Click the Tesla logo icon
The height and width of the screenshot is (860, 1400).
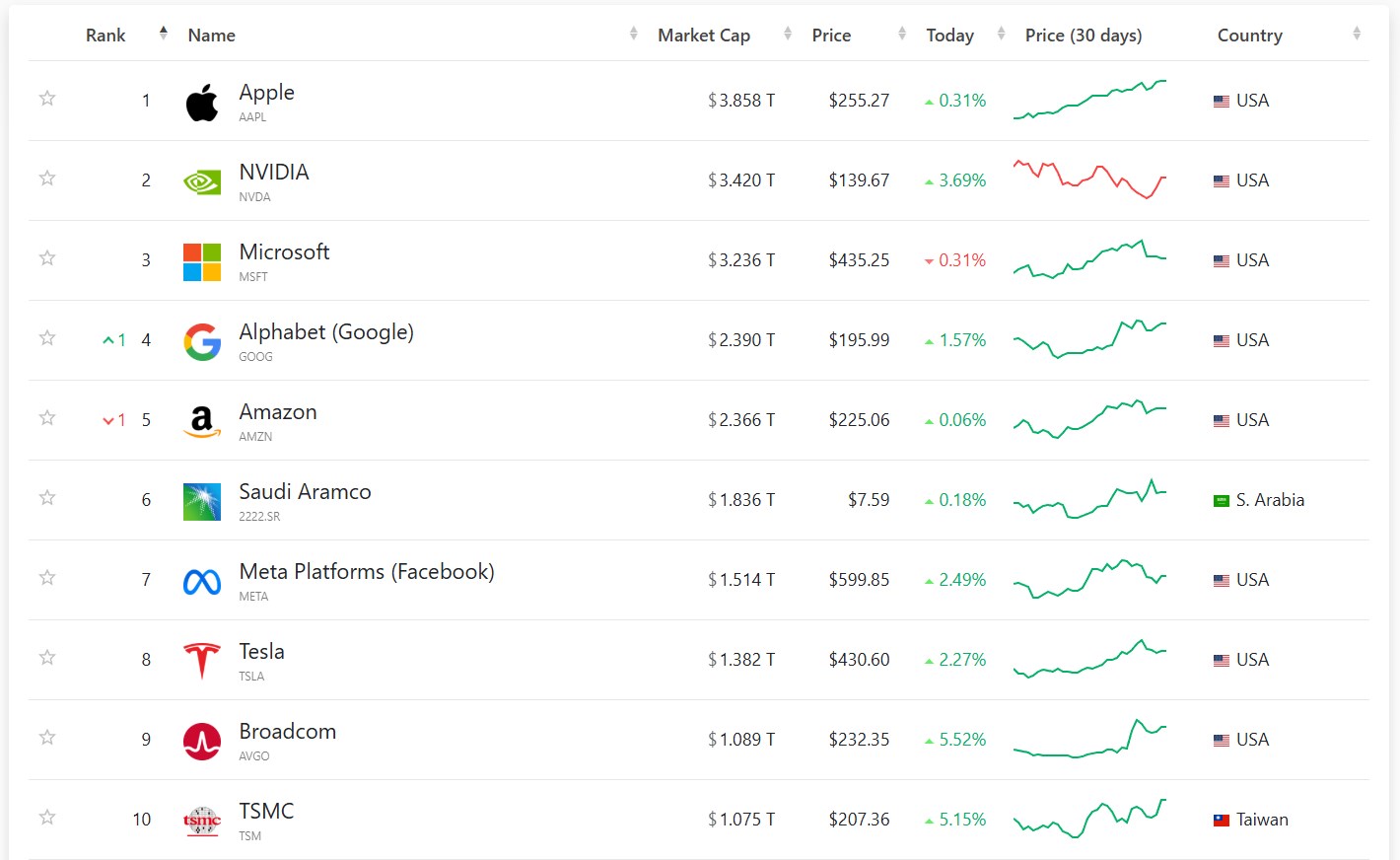202,661
